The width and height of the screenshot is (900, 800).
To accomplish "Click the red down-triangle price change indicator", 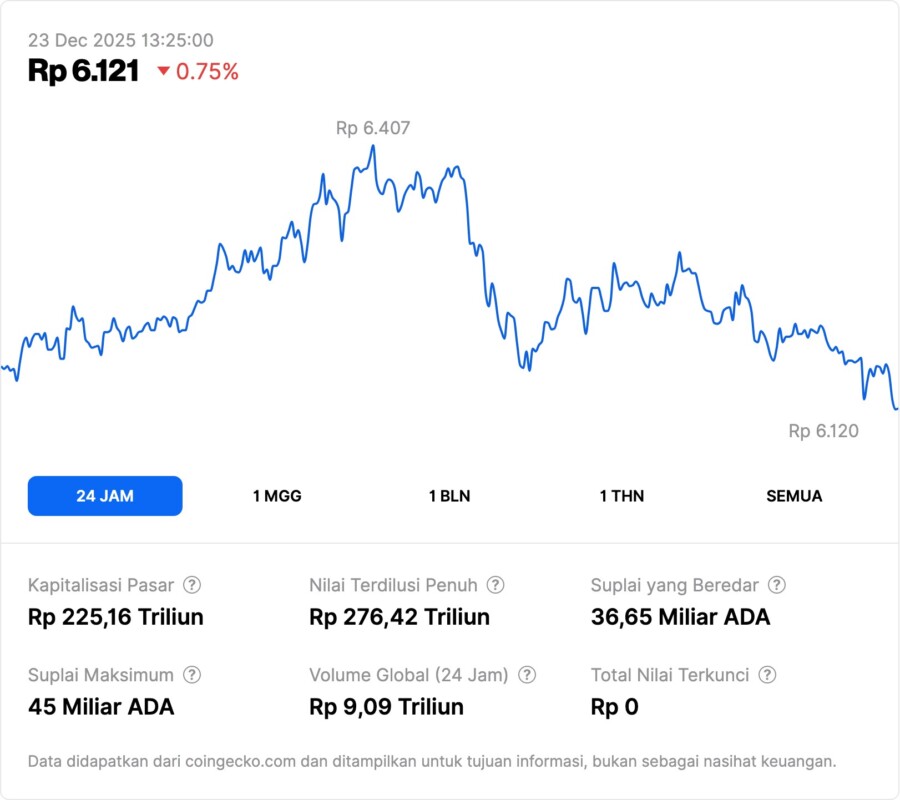I will tap(164, 72).
